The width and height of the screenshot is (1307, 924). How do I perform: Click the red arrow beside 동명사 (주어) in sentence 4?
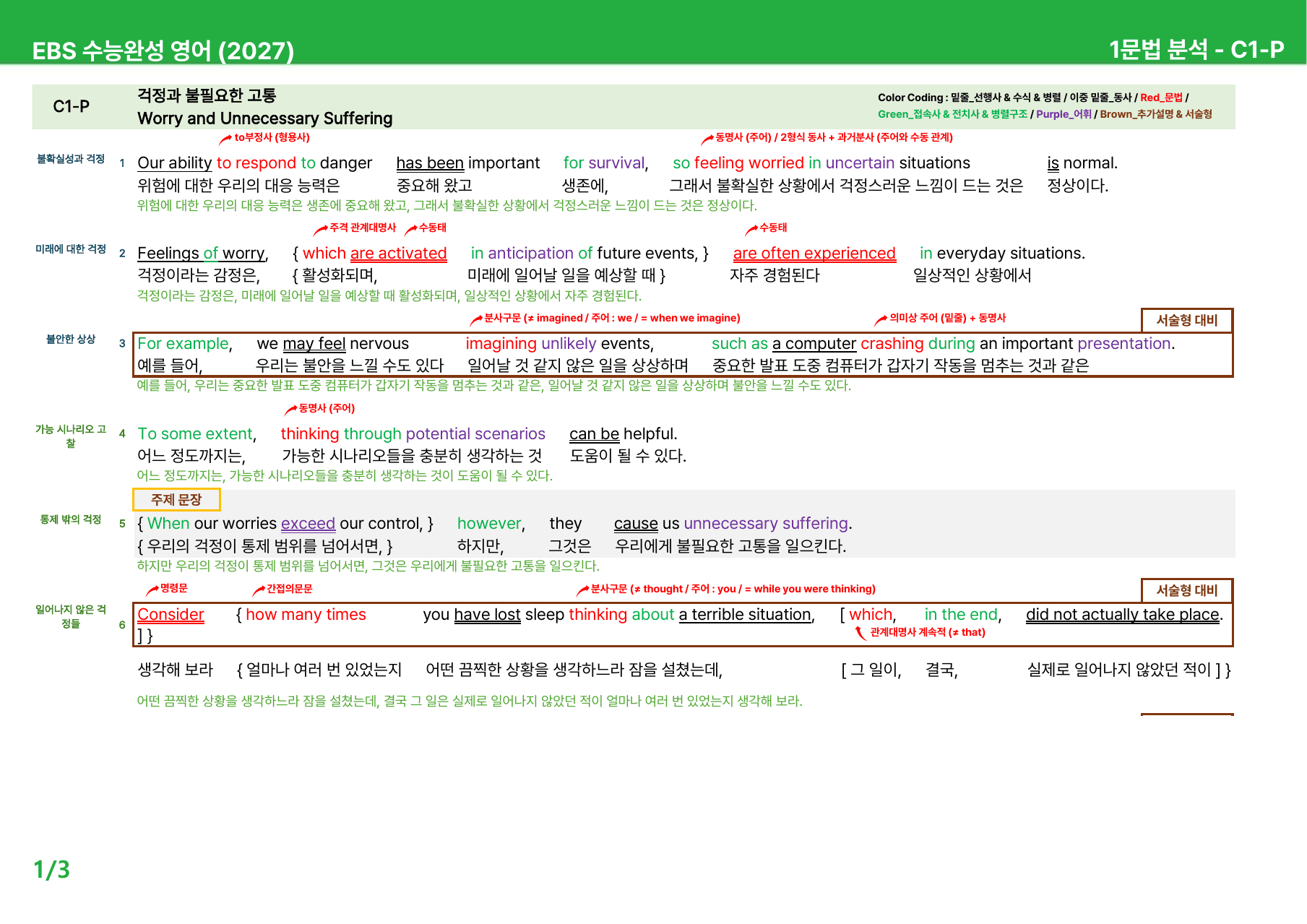(x=290, y=410)
